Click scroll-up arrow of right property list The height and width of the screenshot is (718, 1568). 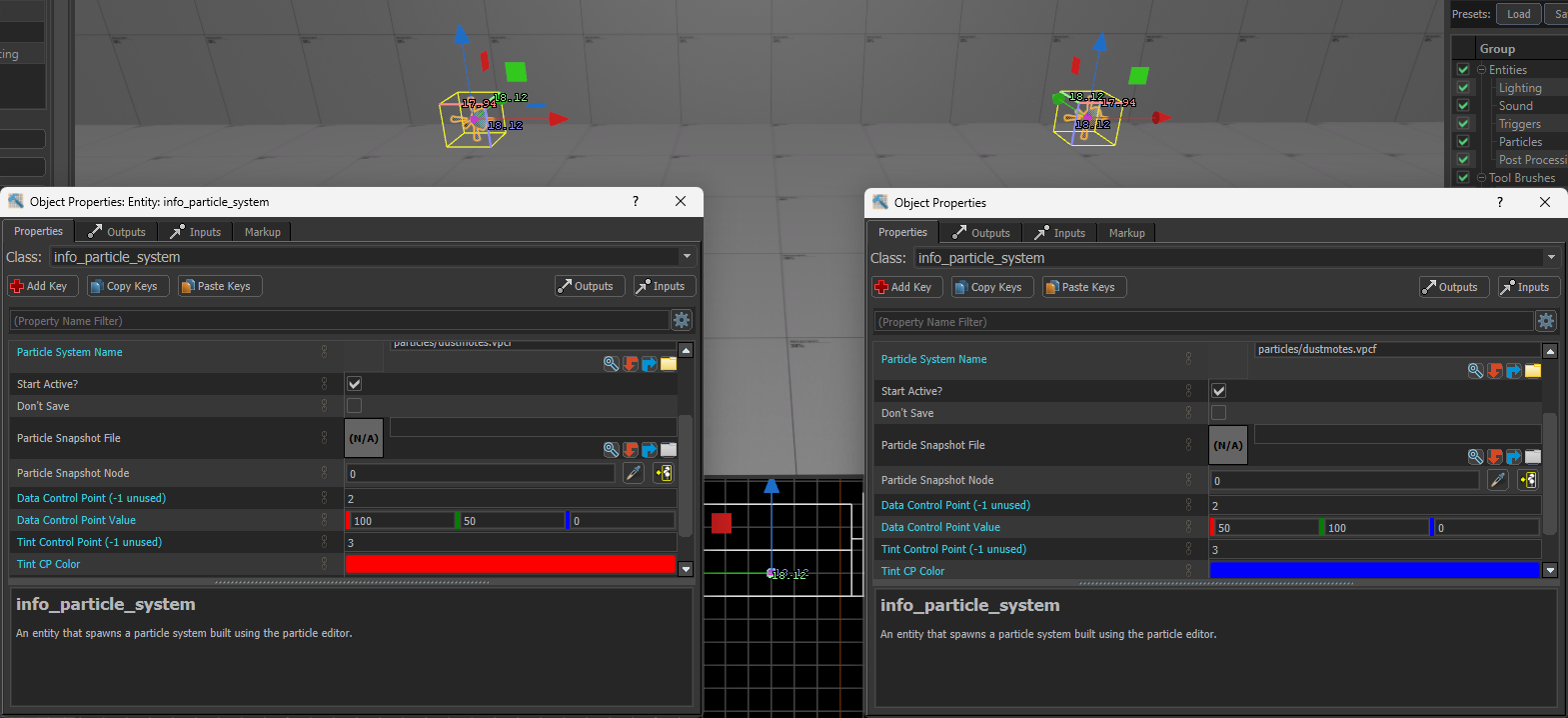point(1550,351)
